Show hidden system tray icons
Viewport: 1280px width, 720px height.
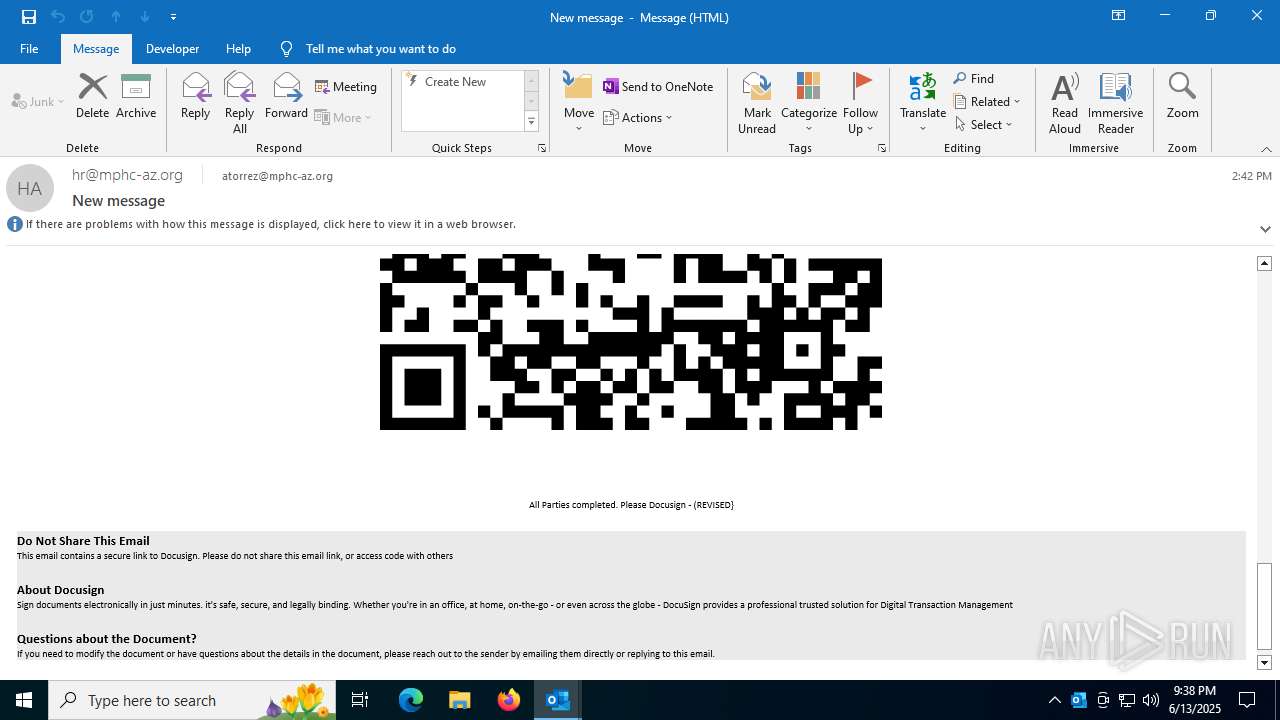1054,700
